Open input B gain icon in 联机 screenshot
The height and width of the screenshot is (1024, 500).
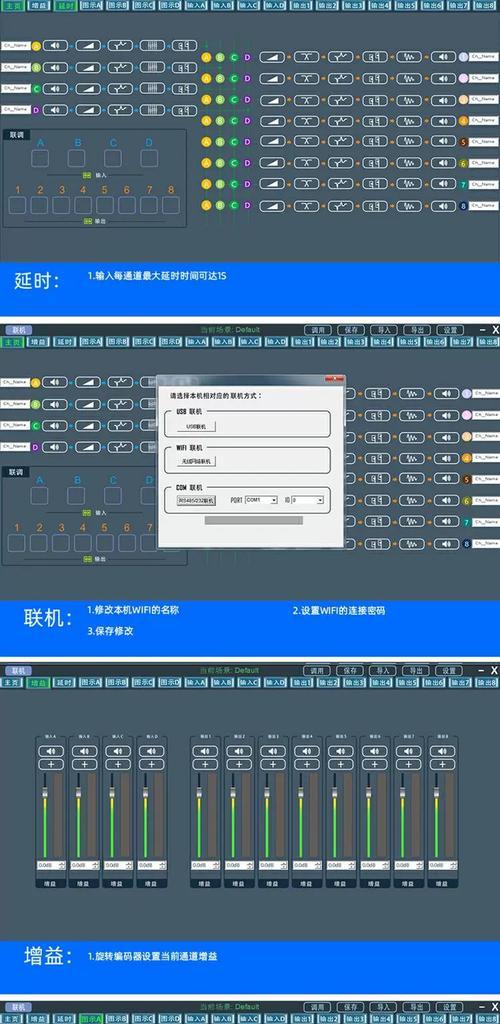(x=88, y=404)
